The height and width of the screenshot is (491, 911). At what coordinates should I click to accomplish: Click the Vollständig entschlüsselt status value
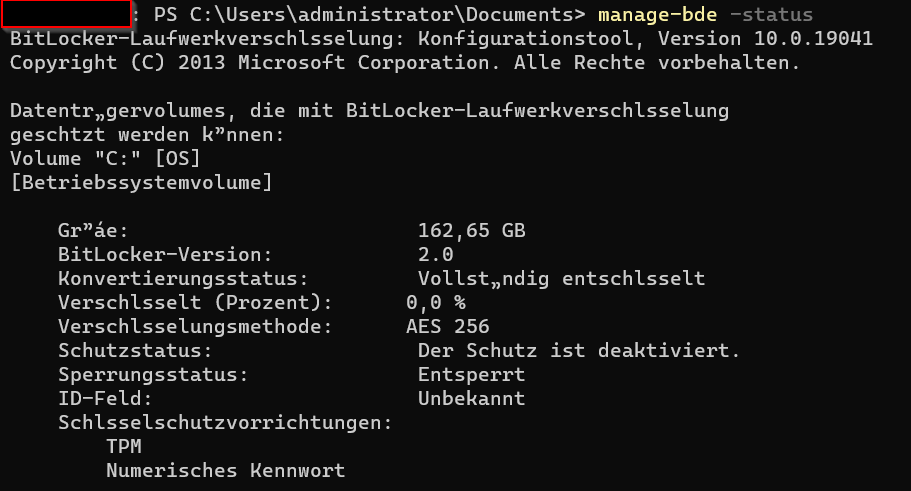(561, 278)
